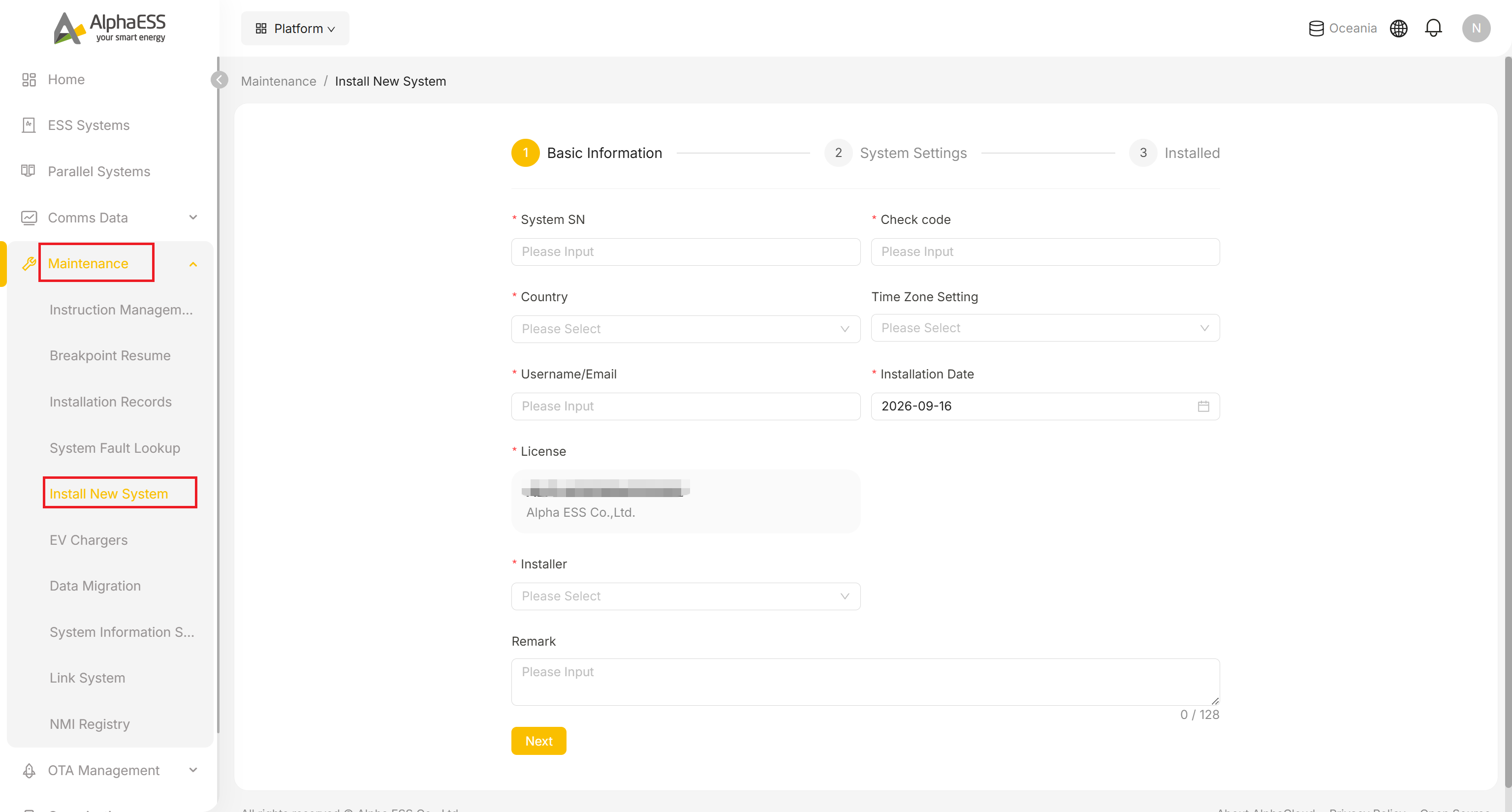
Task: Click the OTA Management rocket icon
Action: click(x=29, y=770)
